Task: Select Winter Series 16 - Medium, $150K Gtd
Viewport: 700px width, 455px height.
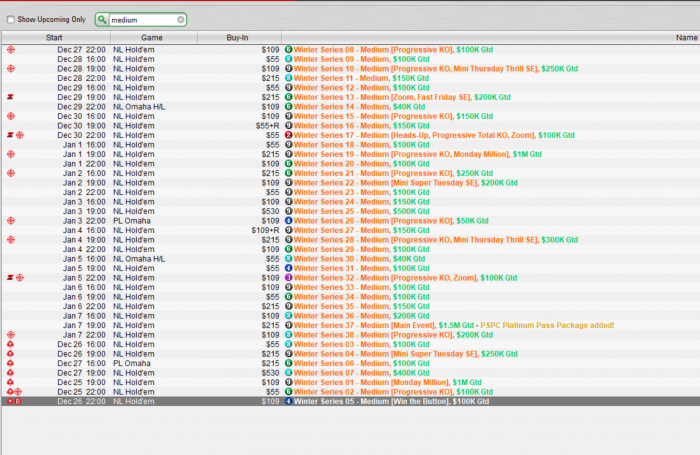Action: click(362, 125)
